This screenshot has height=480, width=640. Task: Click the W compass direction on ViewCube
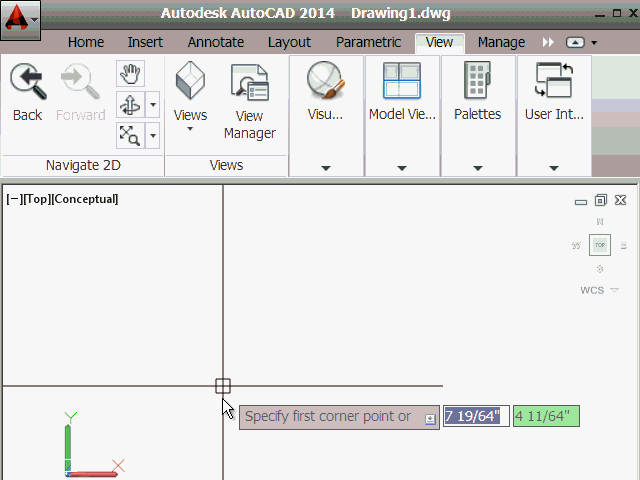click(x=576, y=246)
